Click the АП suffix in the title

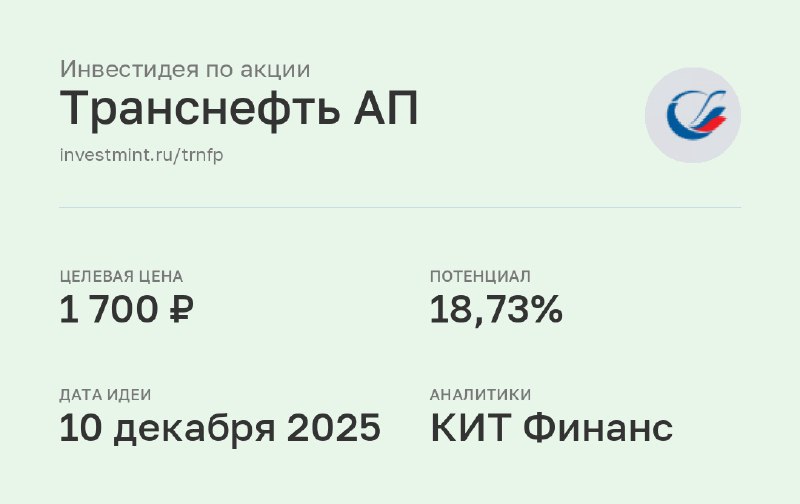point(386,108)
